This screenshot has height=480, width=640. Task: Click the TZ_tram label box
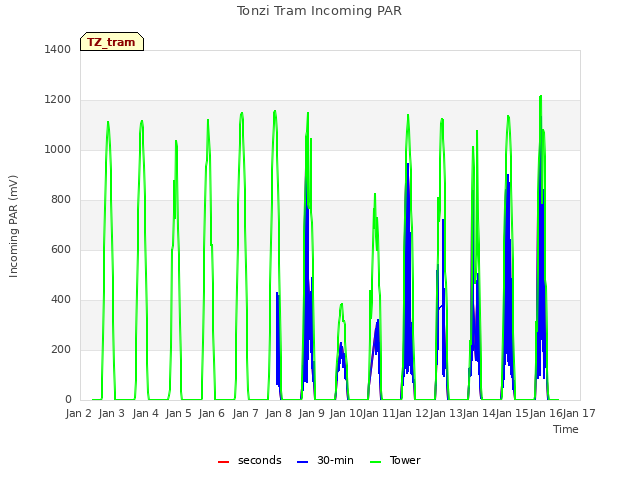pyautogui.click(x=112, y=42)
